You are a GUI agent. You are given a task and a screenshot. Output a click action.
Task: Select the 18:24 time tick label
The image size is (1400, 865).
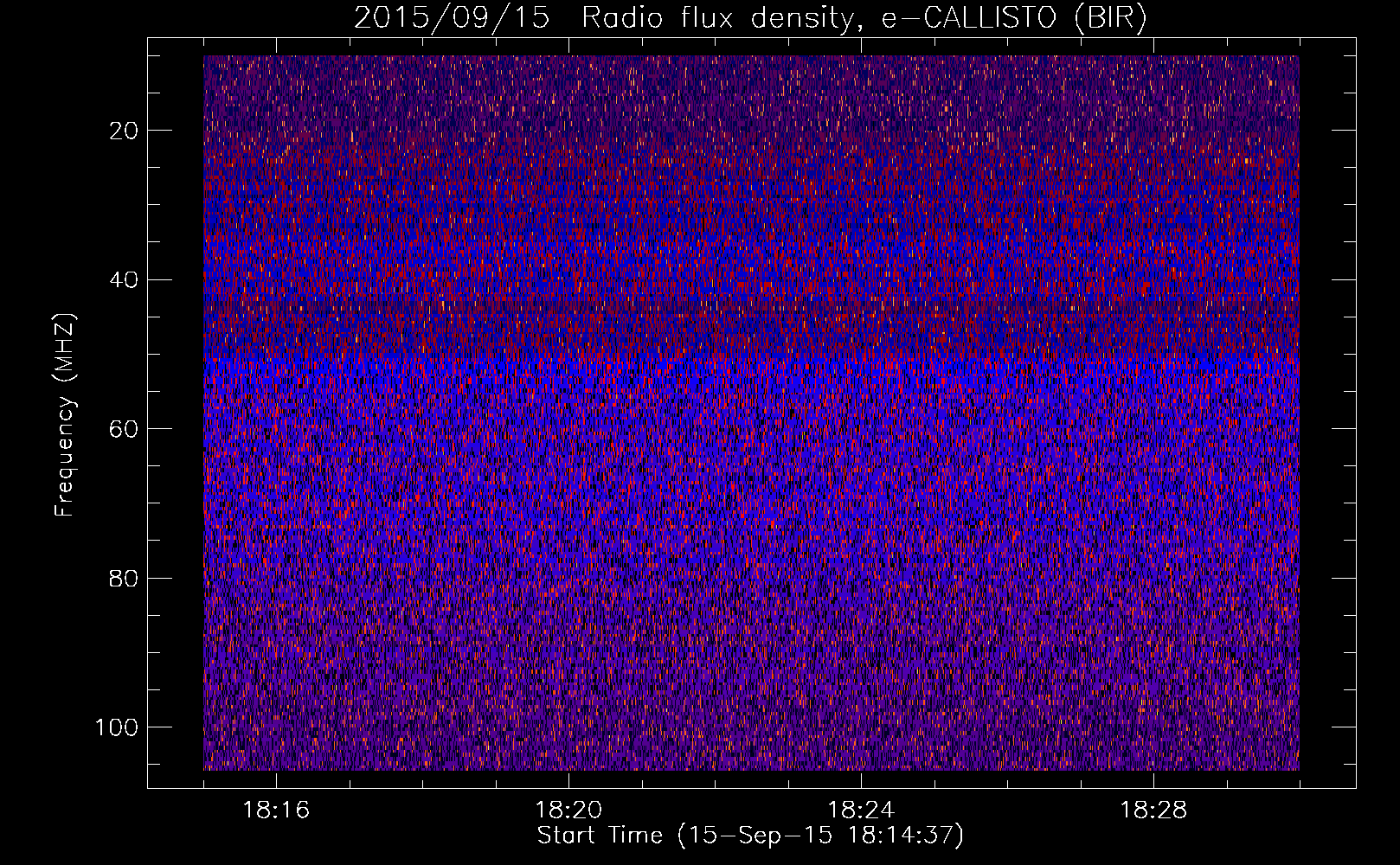tap(861, 811)
